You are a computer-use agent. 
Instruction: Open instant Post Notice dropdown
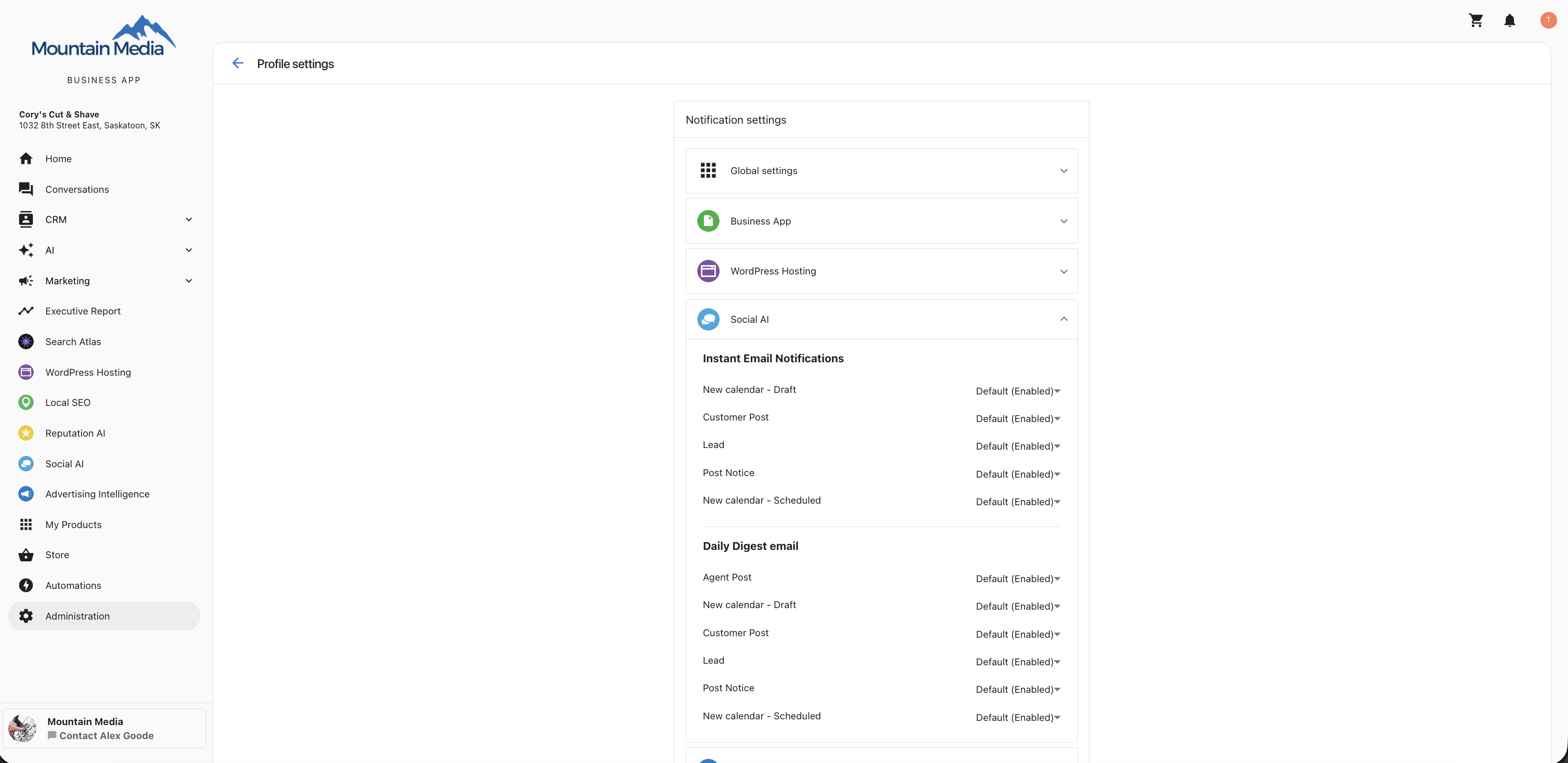[1018, 475]
